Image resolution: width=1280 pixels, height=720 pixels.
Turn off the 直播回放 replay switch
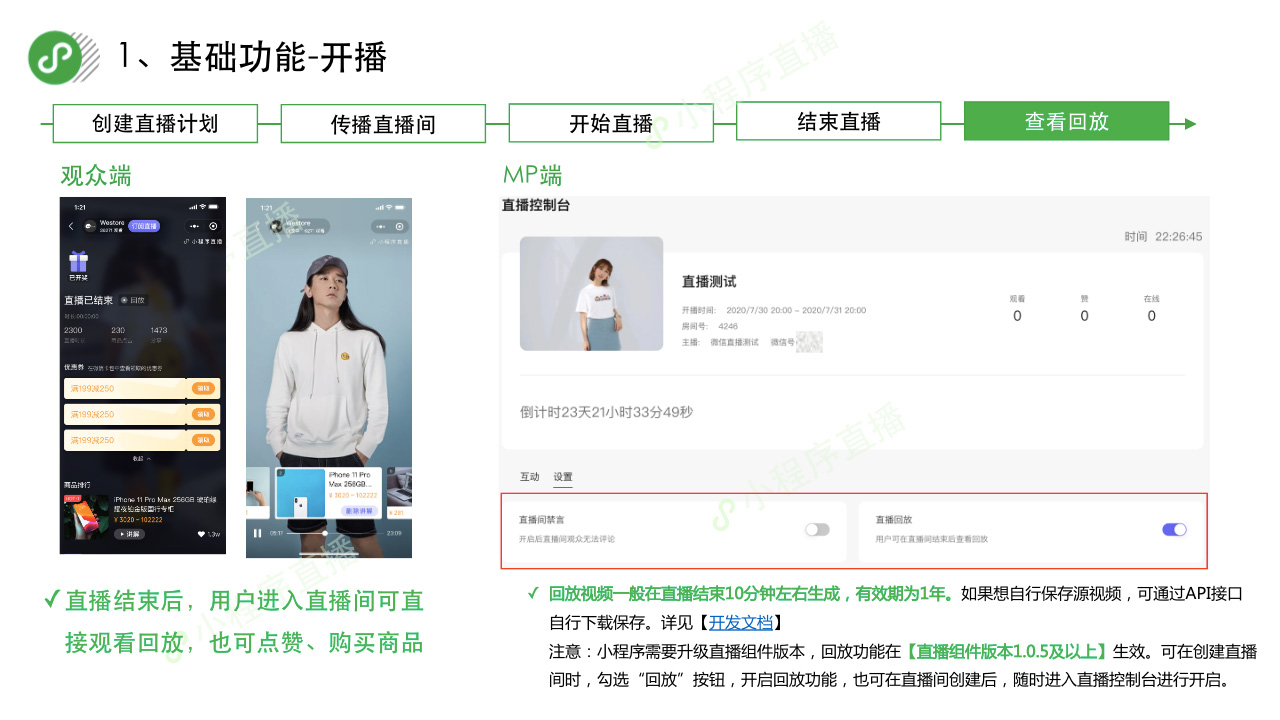click(1174, 530)
